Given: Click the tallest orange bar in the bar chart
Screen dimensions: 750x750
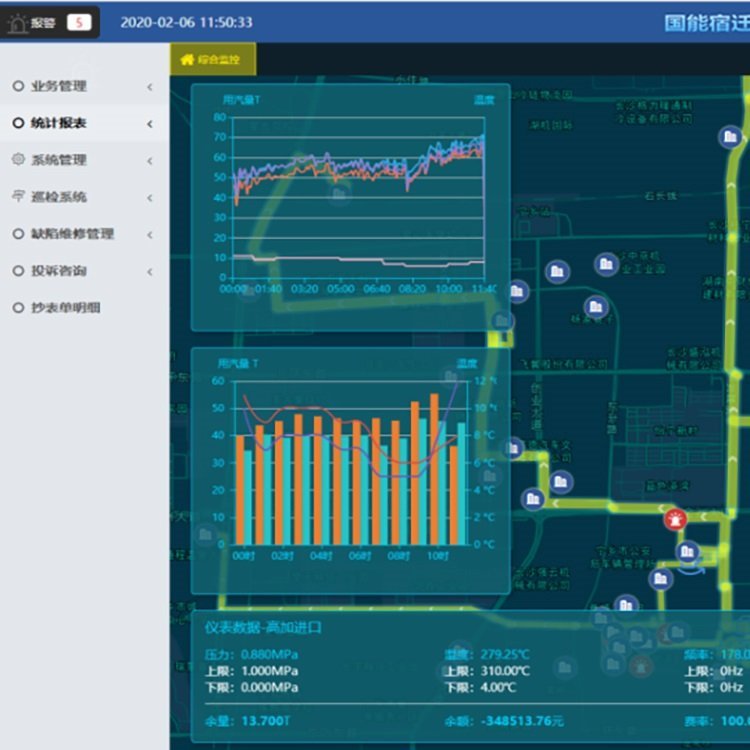Looking at the screenshot, I should point(435,468).
